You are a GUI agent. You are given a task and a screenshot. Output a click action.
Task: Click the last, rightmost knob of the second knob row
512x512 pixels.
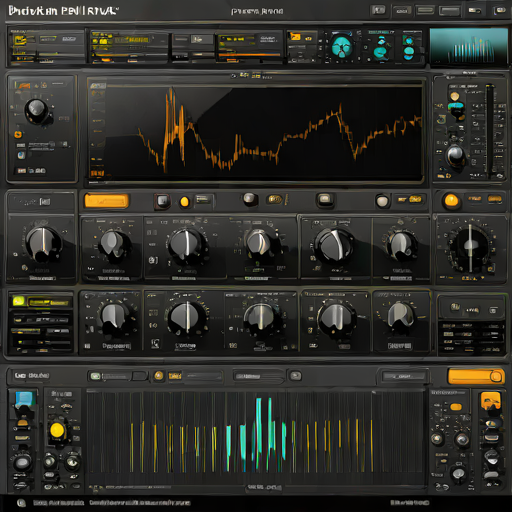pyautogui.click(x=401, y=316)
